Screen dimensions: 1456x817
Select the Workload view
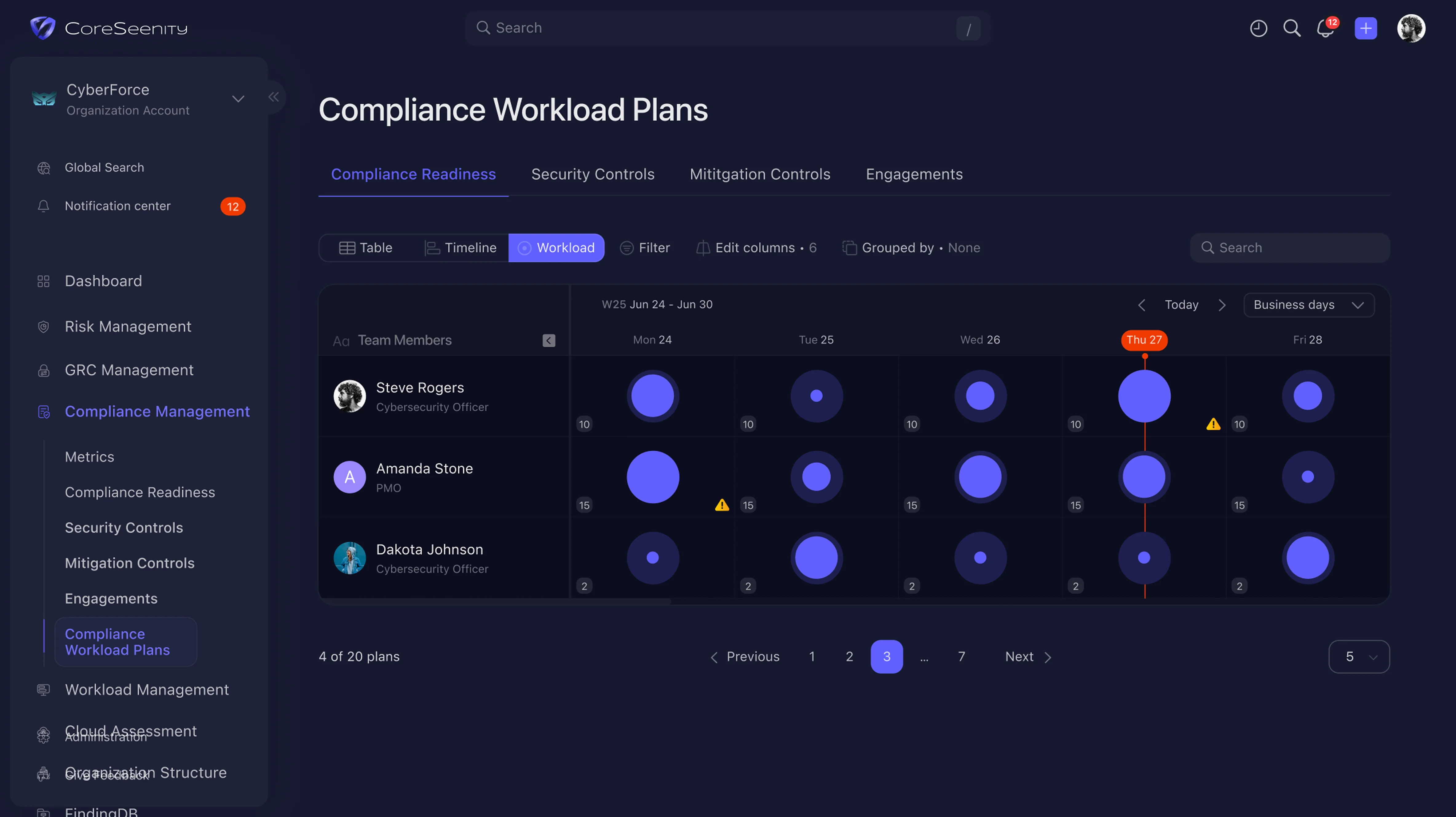point(556,248)
